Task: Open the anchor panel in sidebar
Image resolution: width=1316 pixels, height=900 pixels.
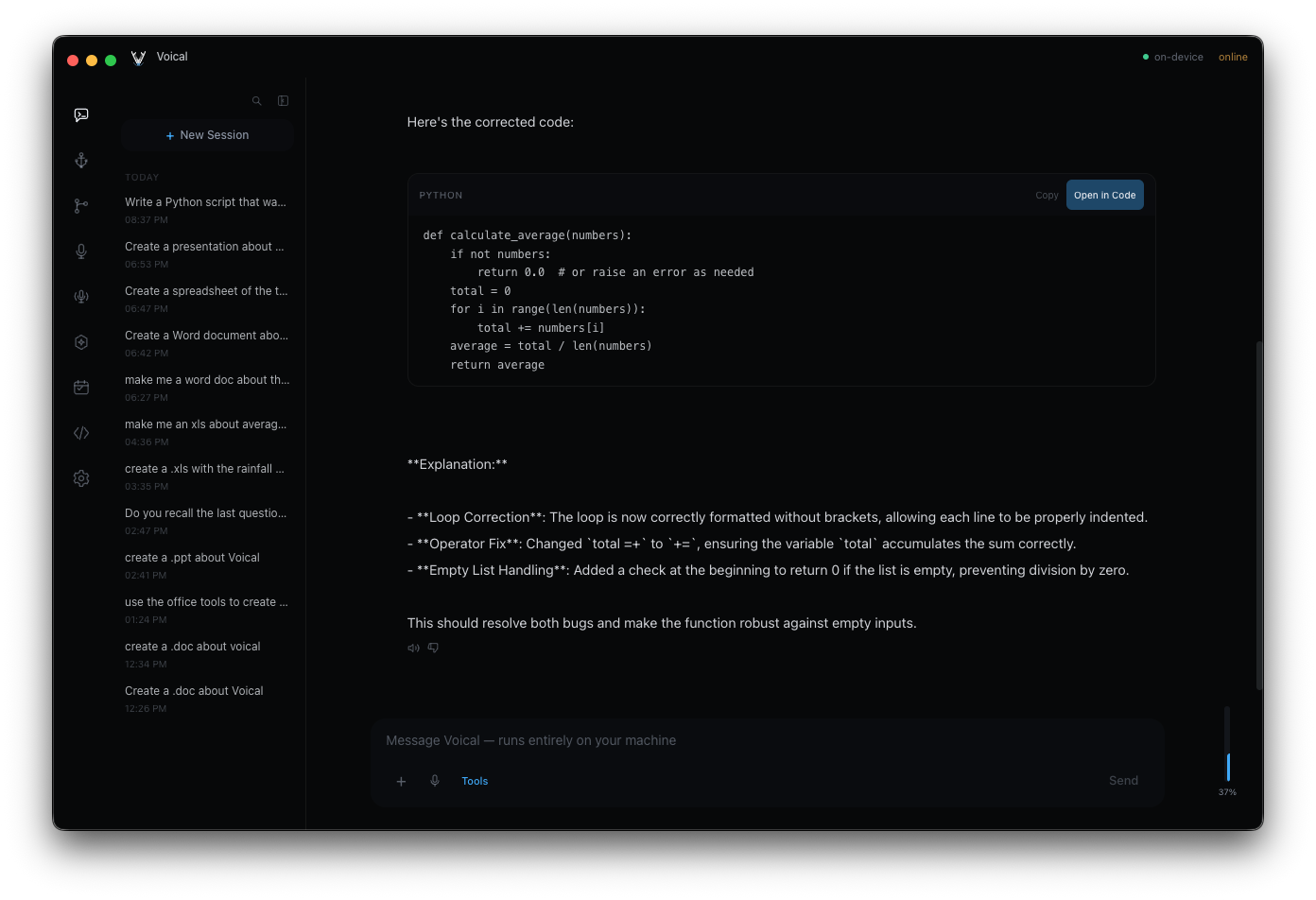Action: (x=81, y=161)
